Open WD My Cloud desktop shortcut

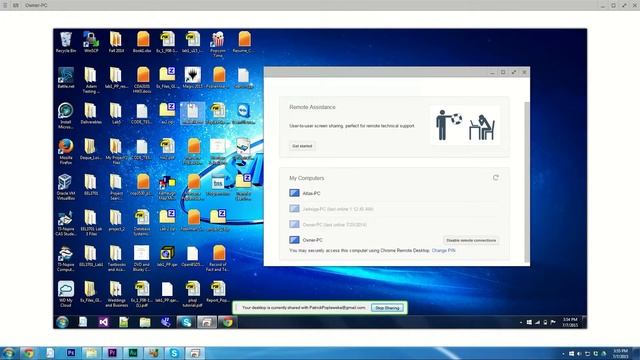[66, 294]
